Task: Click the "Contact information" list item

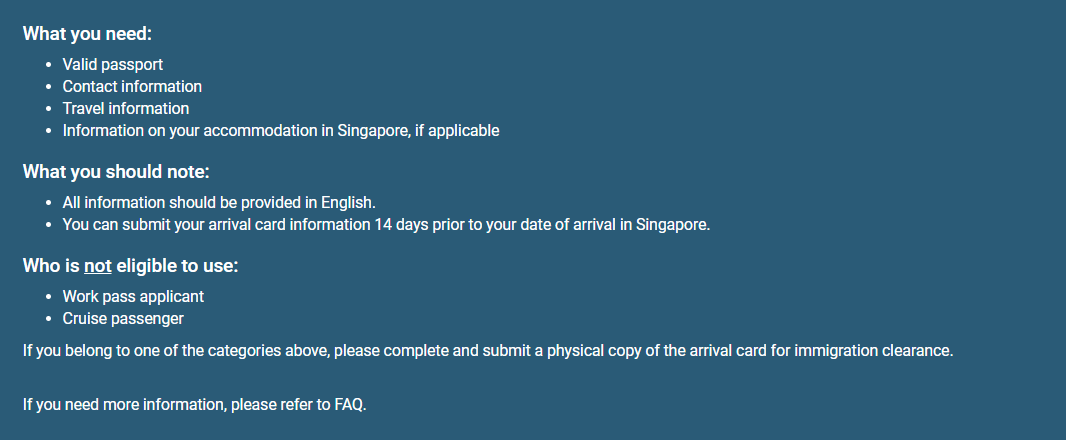Action: 132,86
